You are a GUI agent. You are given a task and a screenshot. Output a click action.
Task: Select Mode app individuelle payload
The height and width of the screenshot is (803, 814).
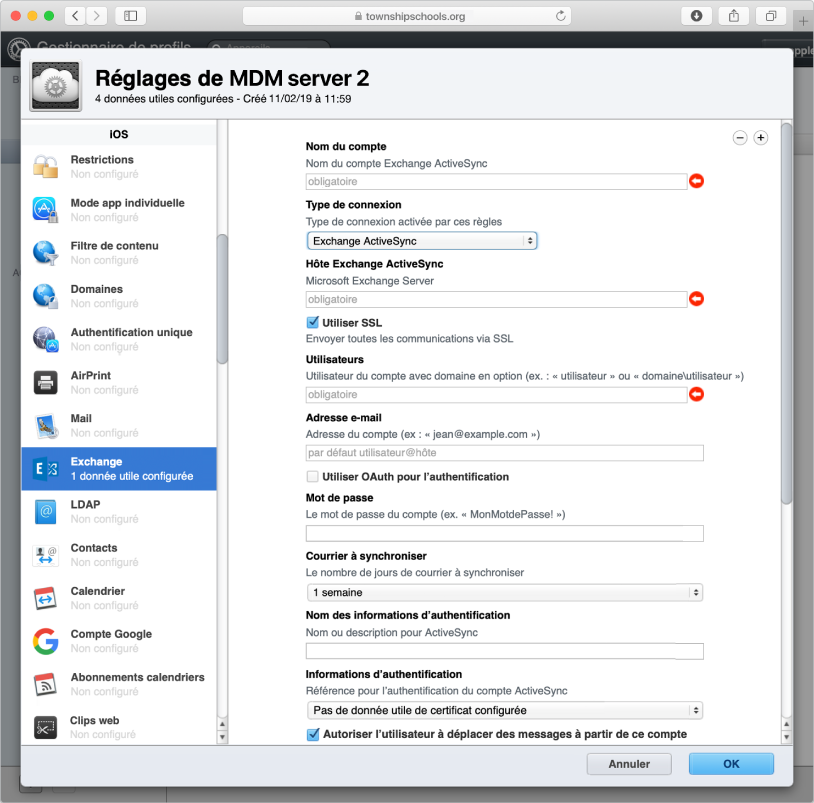pyautogui.click(x=119, y=210)
